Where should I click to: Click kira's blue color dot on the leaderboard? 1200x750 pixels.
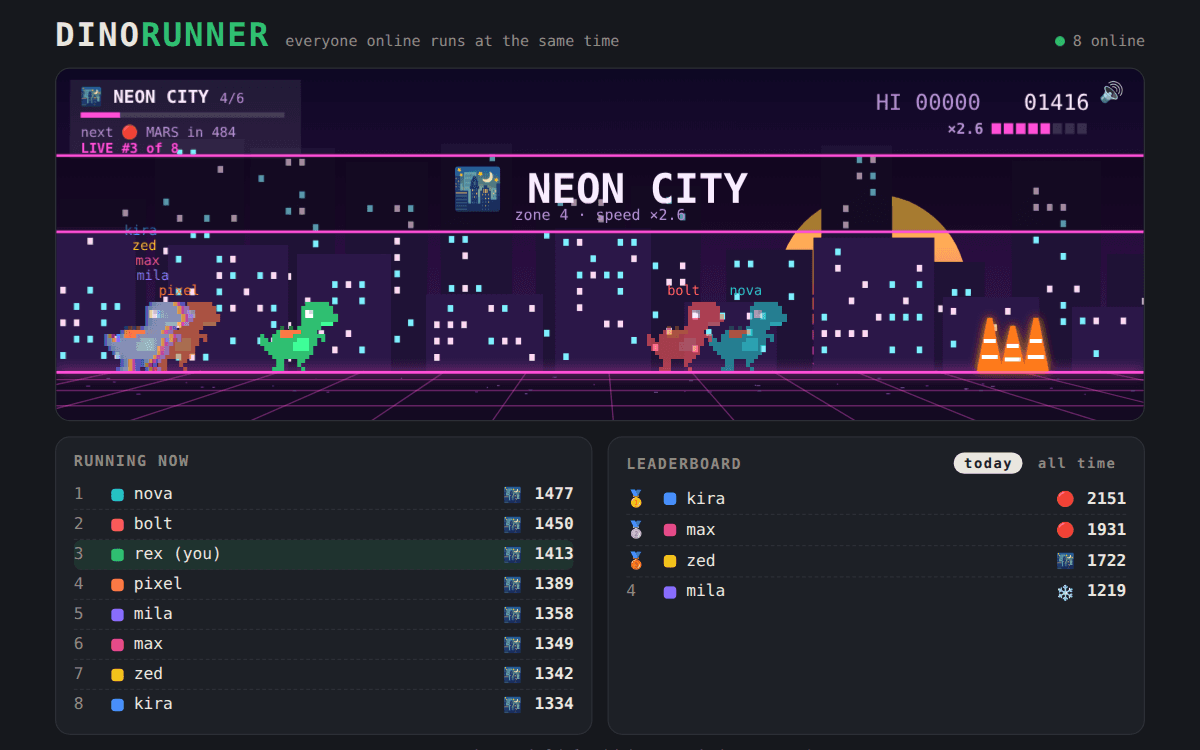pyautogui.click(x=670, y=499)
